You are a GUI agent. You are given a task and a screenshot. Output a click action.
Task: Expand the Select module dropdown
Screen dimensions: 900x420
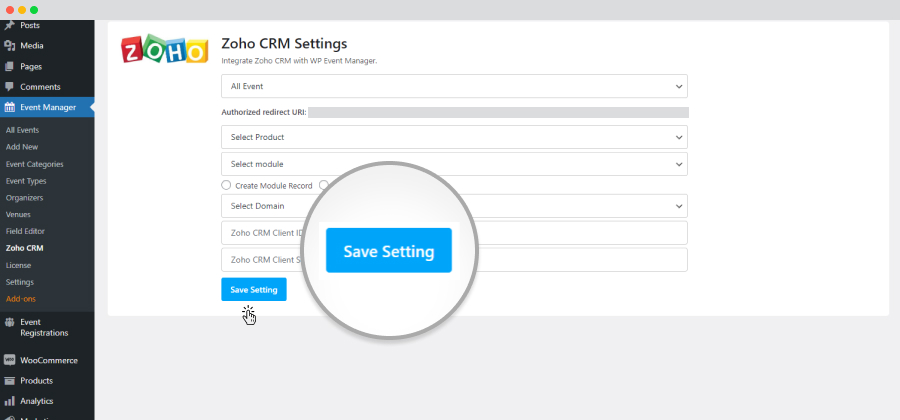tap(454, 164)
